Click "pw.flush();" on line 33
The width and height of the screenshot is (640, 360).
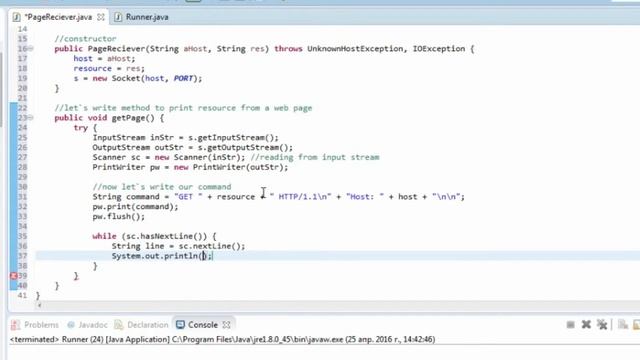coord(118,216)
